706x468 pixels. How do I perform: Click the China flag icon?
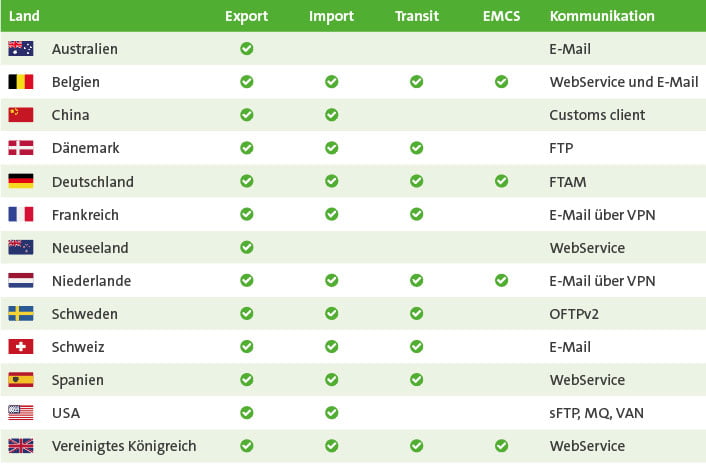[21, 115]
